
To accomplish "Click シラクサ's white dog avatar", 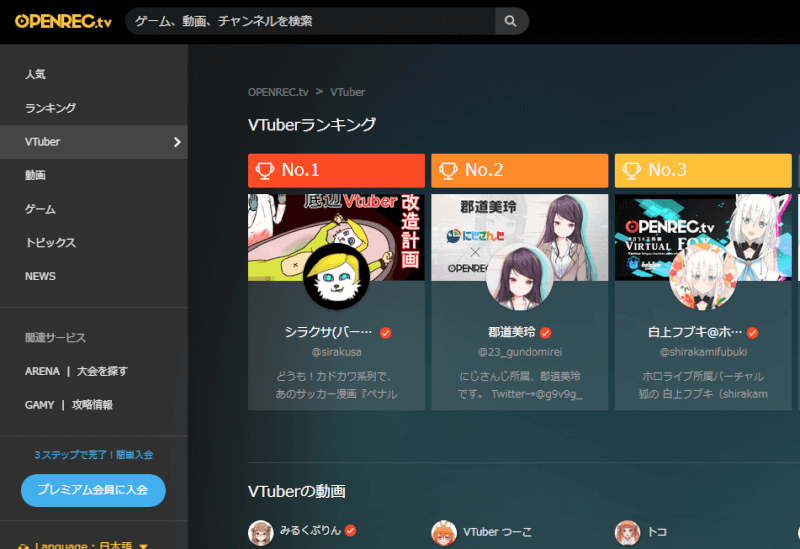I will point(336,277).
